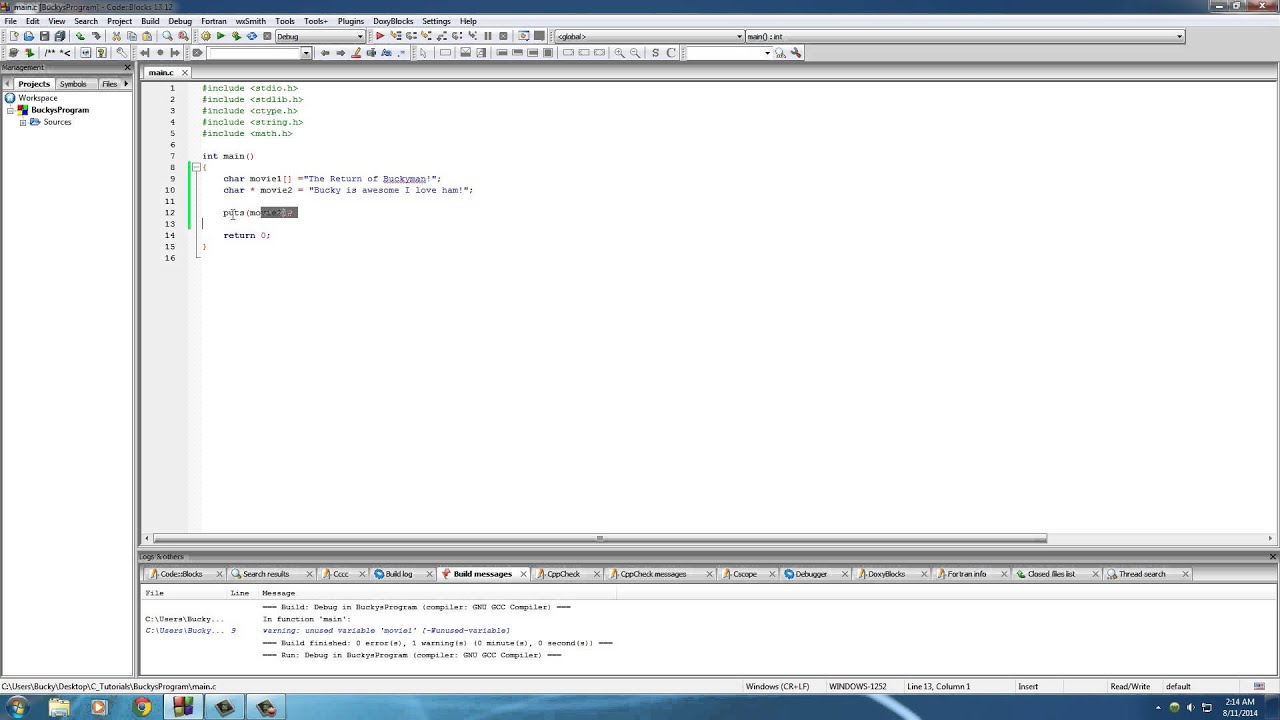Viewport: 1280px width, 720px height.
Task: Switch to the Files tab
Action: (x=109, y=84)
